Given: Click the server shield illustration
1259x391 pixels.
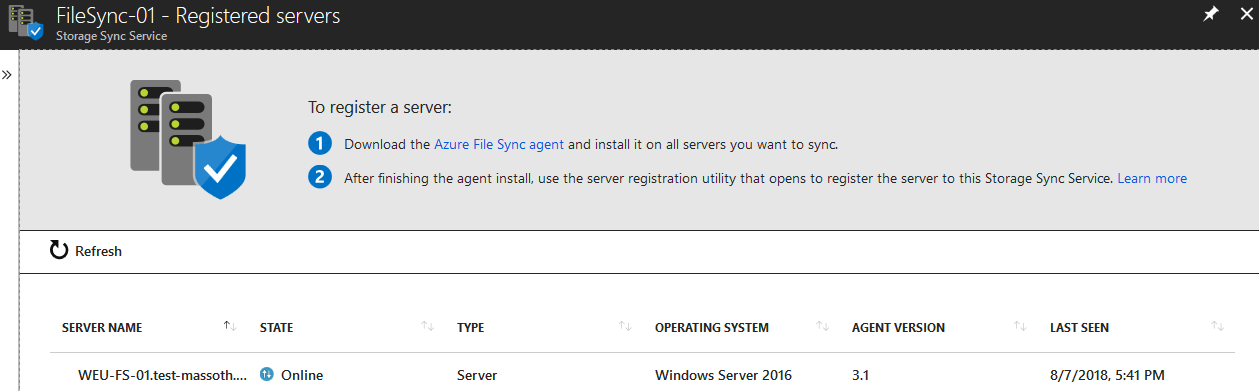Looking at the screenshot, I should click(x=188, y=140).
